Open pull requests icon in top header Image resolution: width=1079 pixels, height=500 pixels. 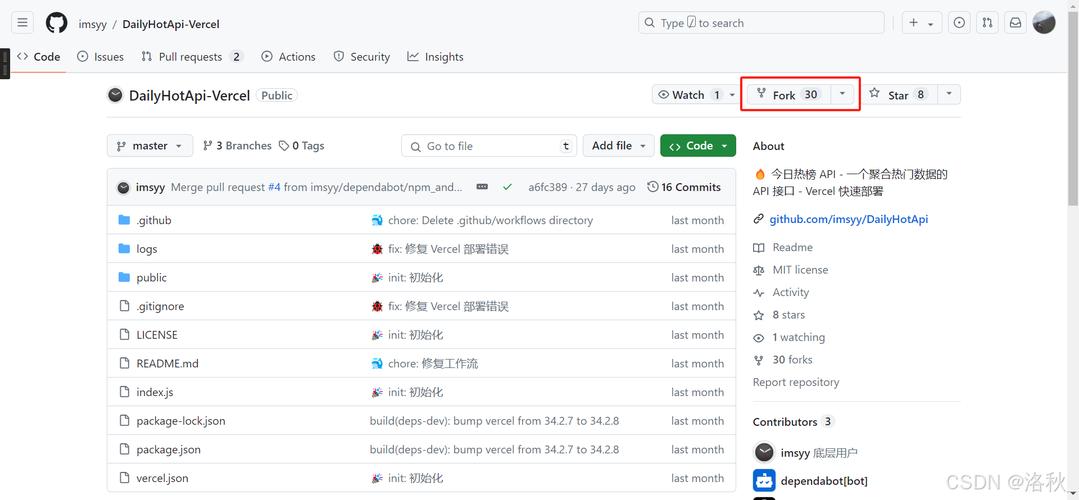[987, 23]
